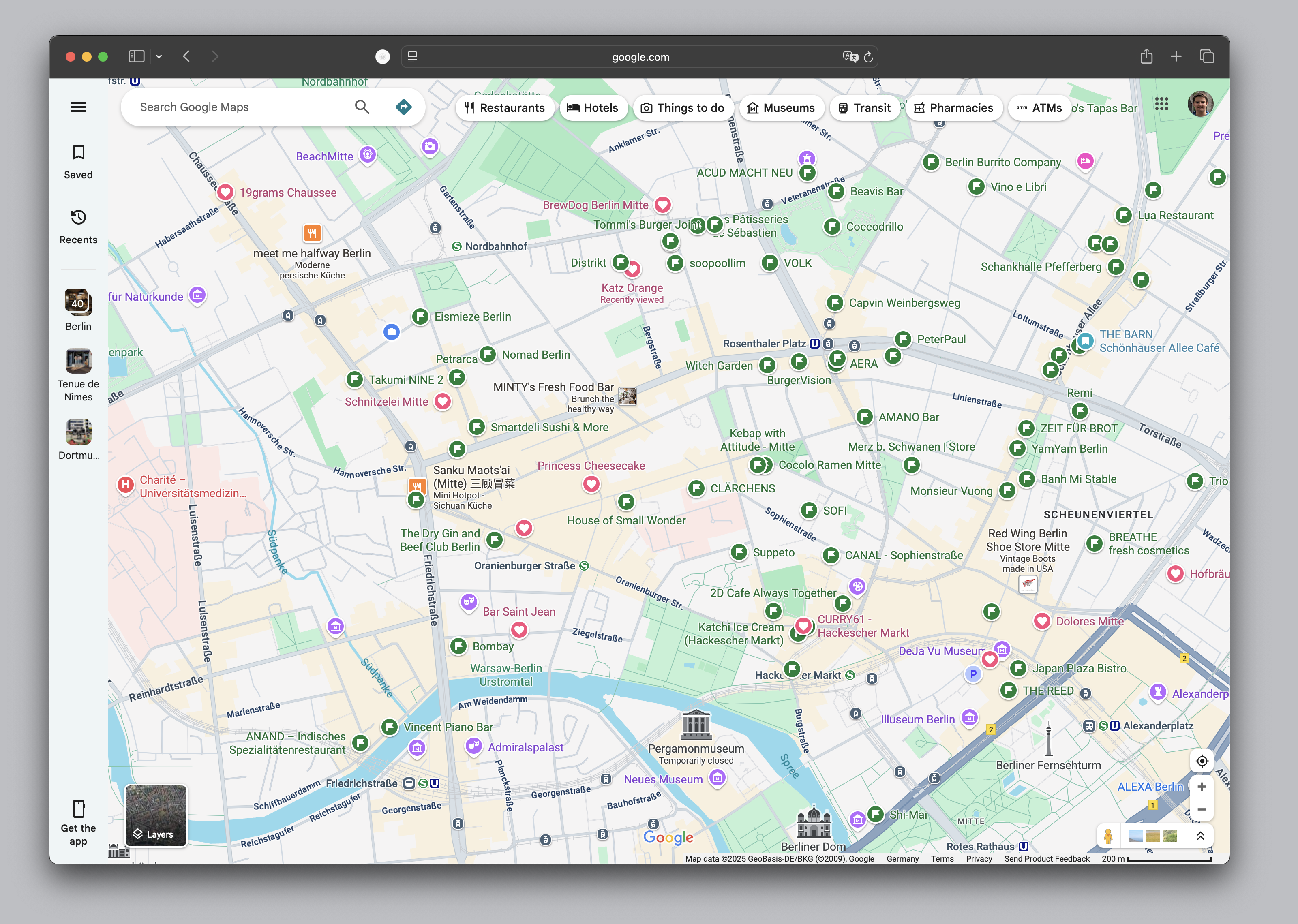
Task: Open Recents history
Action: pos(79,227)
